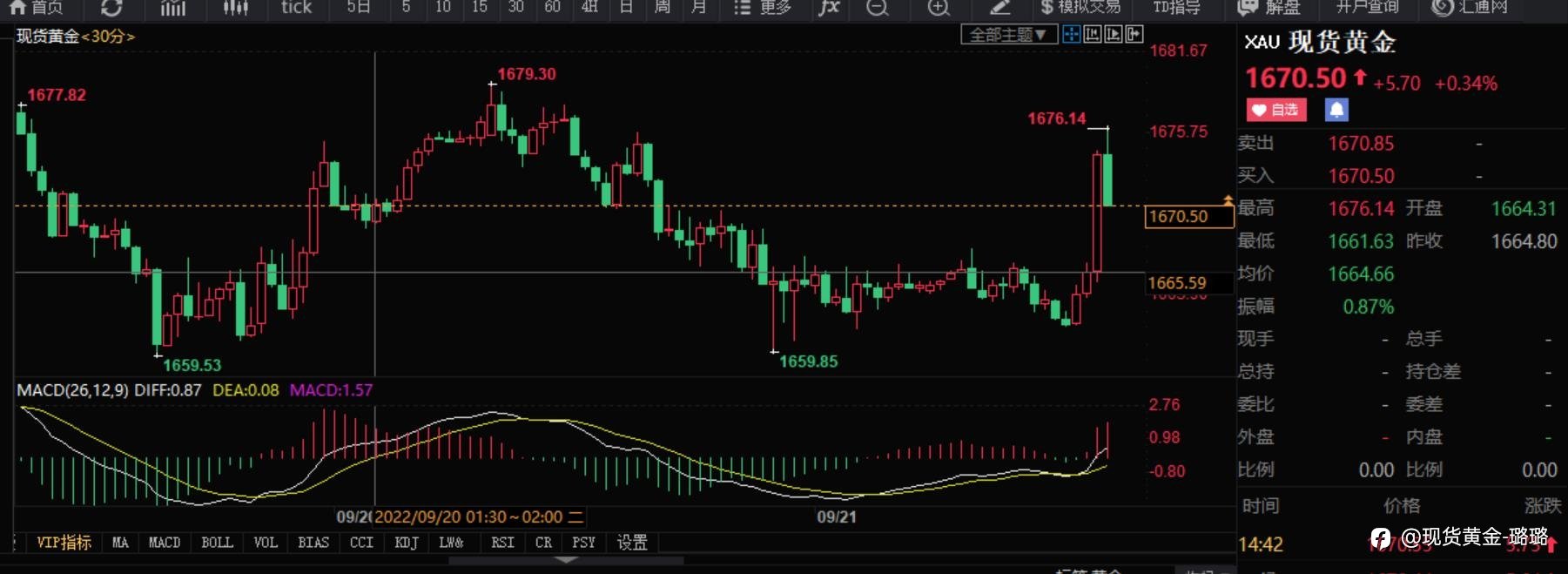1568x574 pixels.
Task: Open 模拟交易 simulated trading
Action: (x=1080, y=7)
